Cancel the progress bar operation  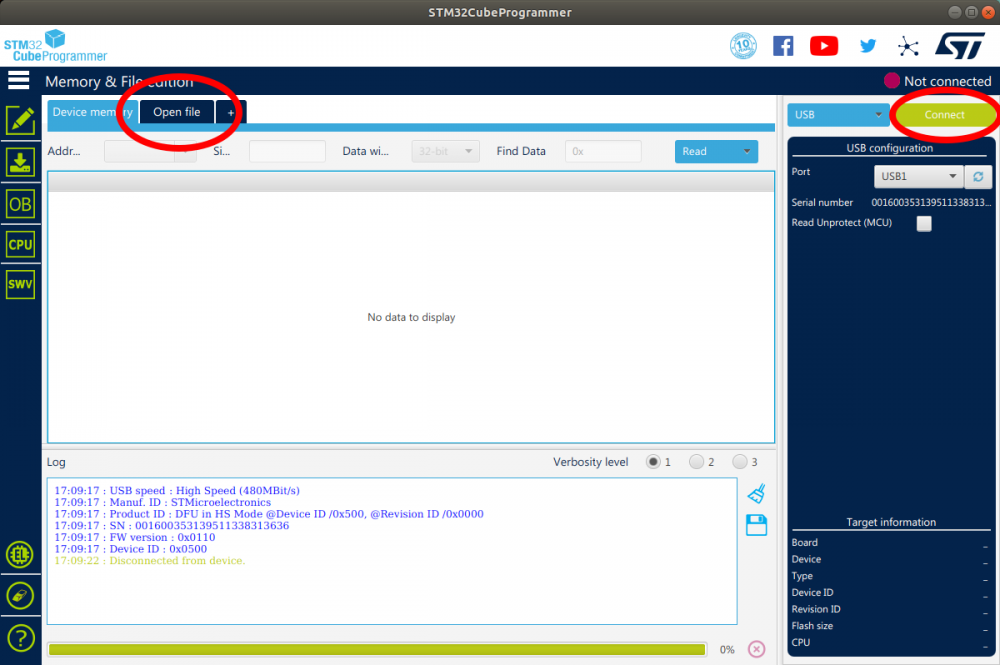click(x=756, y=649)
